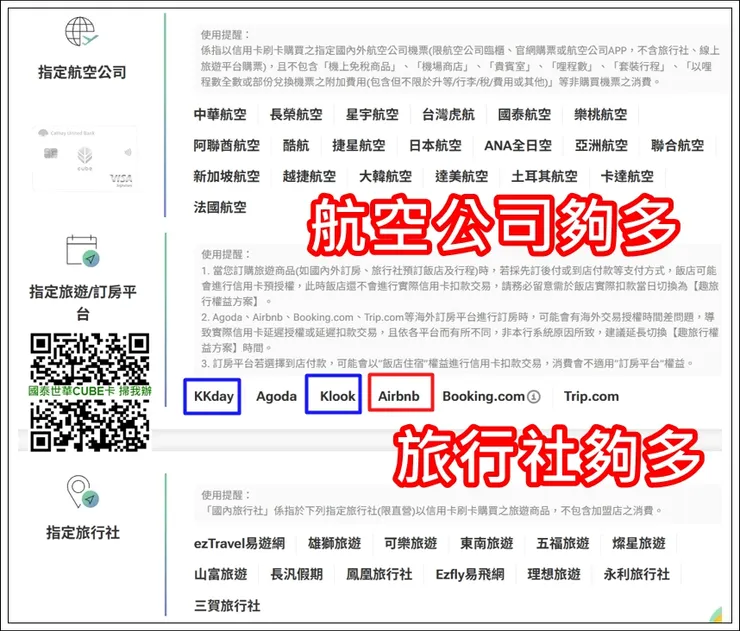This screenshot has width=740, height=631.
Task: Select 可樂旅遊 travel agency
Action: pos(411,544)
